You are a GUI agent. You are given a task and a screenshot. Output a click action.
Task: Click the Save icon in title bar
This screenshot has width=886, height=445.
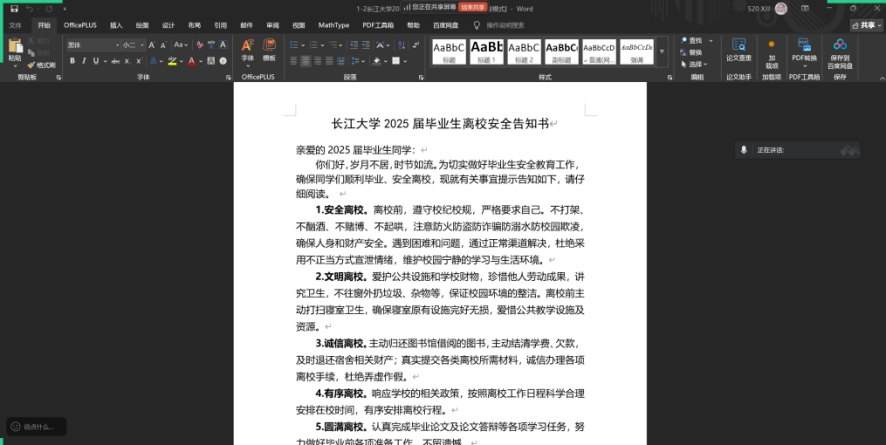point(13,7)
